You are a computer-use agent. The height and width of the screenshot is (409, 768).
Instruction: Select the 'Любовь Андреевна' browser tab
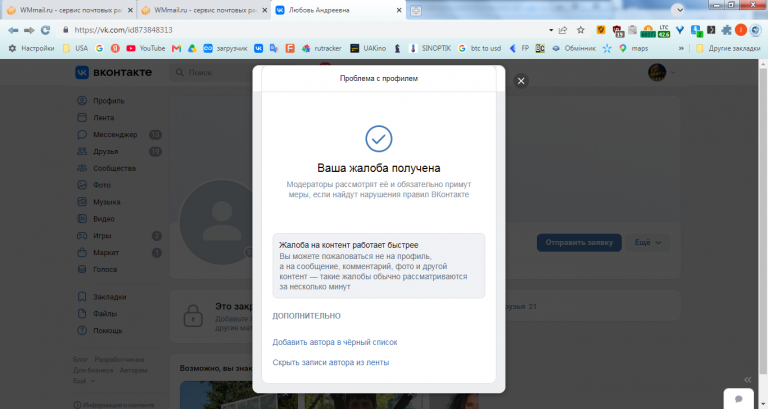[x=338, y=10]
